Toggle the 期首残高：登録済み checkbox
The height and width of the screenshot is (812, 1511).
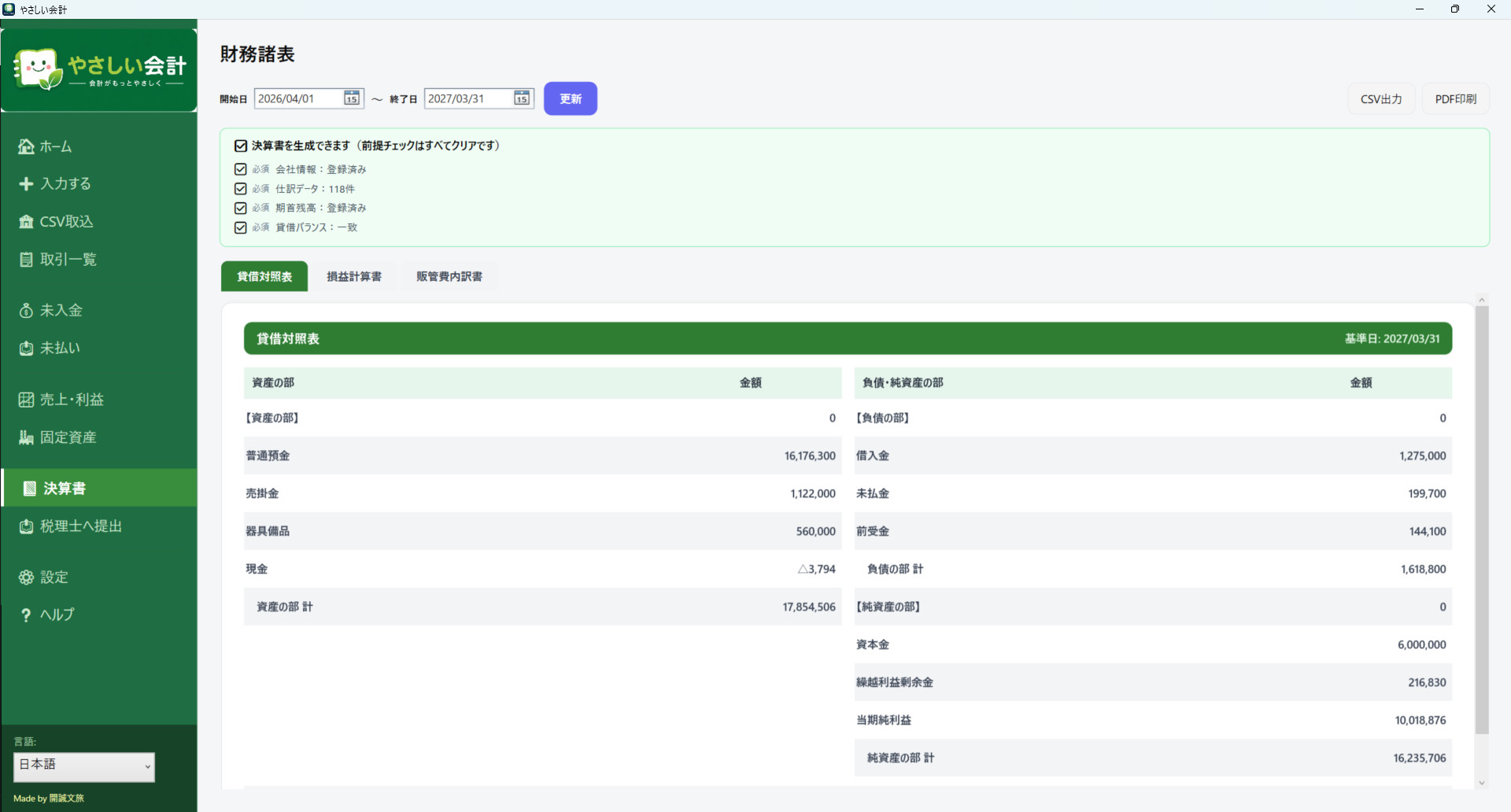[x=241, y=208]
